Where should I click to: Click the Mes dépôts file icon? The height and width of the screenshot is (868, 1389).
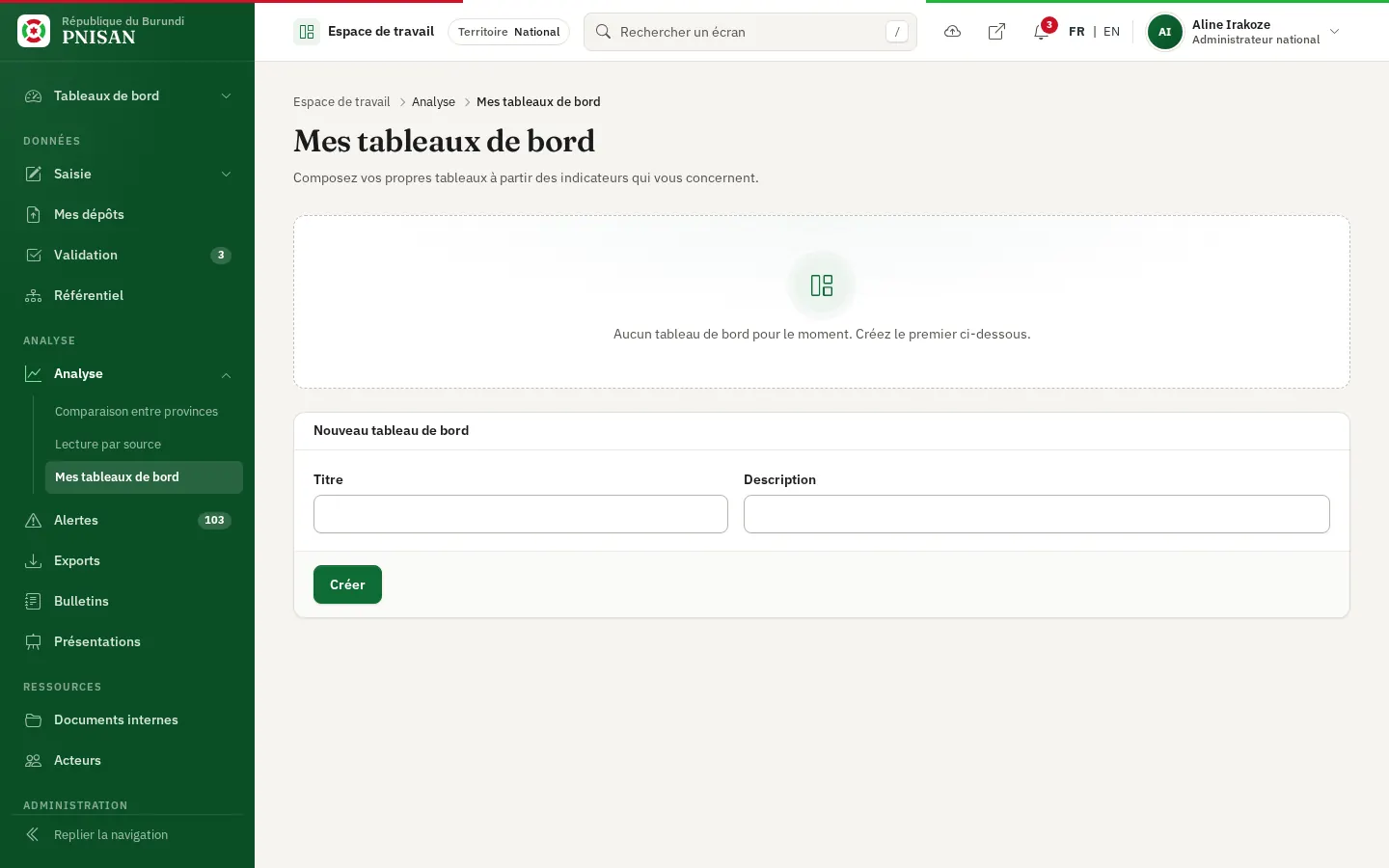pyautogui.click(x=33, y=214)
